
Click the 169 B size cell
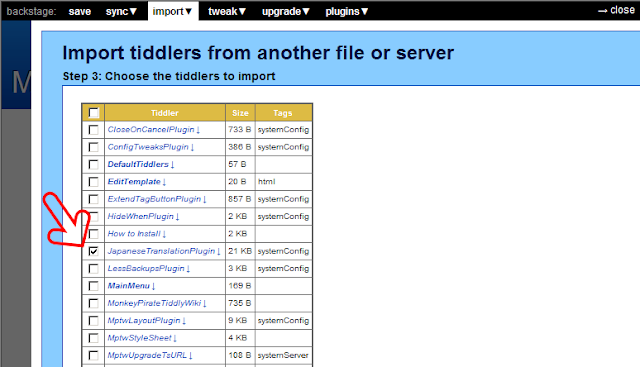(240, 286)
